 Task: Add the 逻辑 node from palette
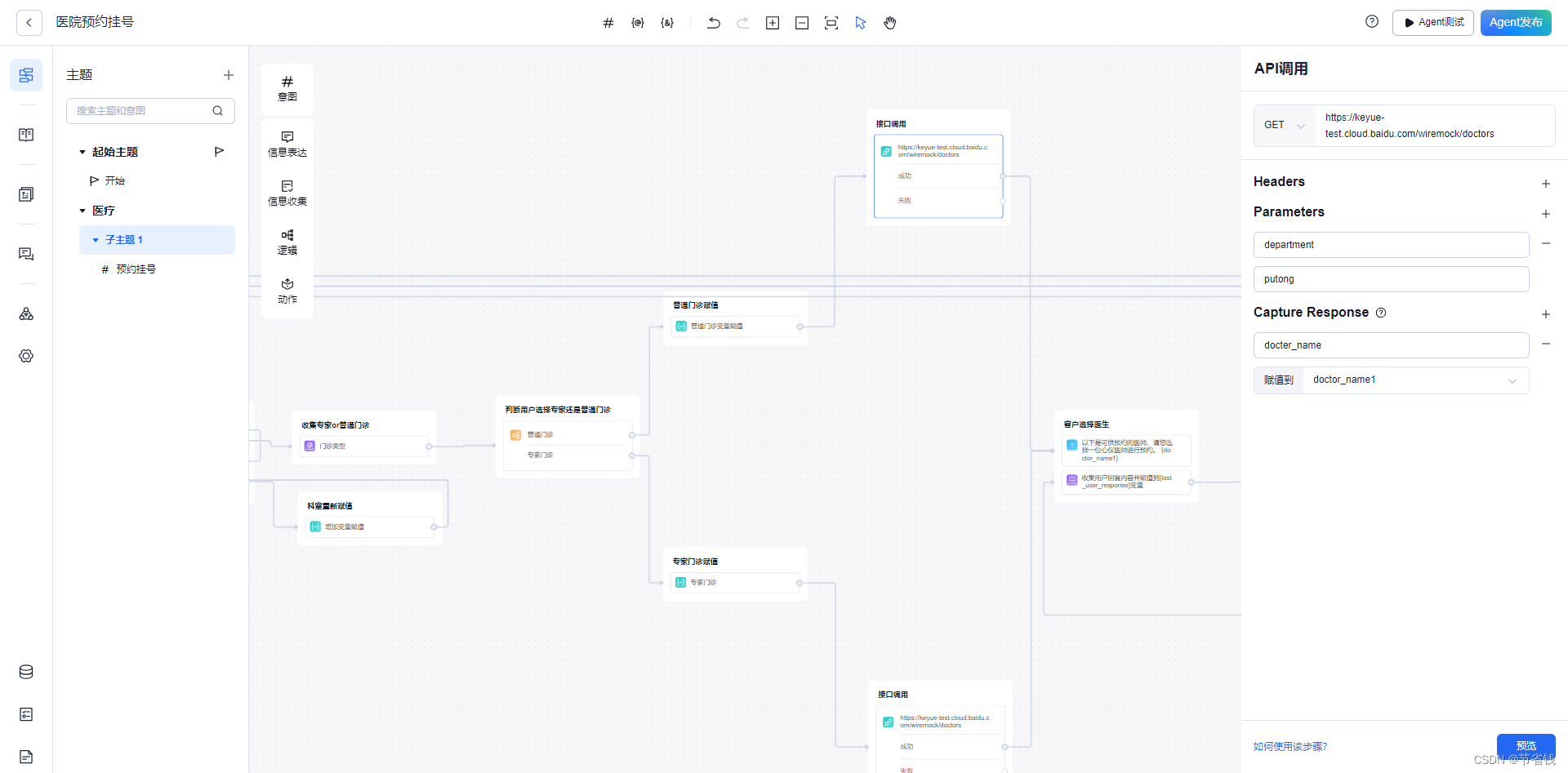(x=287, y=242)
